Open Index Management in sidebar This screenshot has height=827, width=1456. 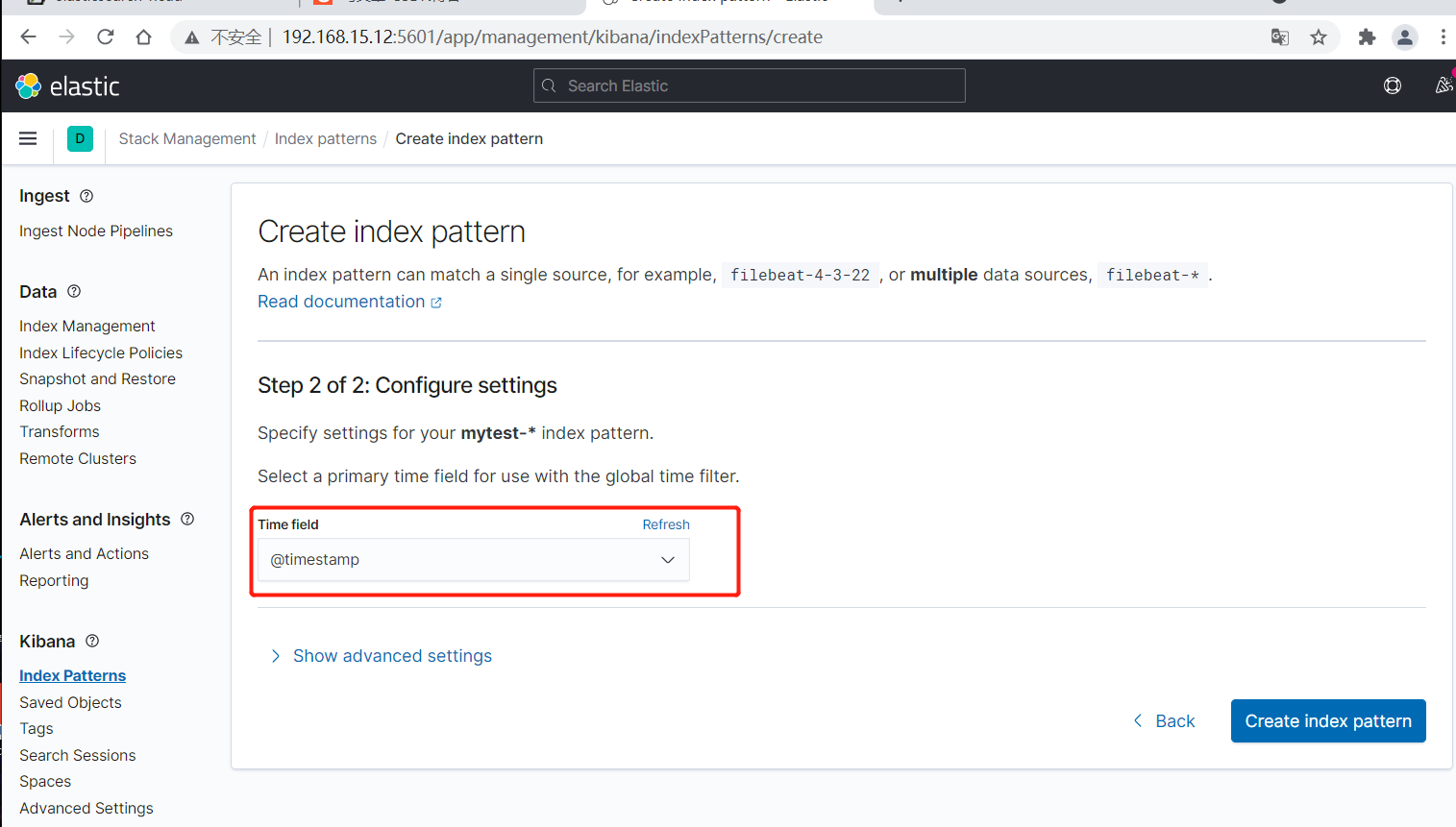pyautogui.click(x=87, y=327)
